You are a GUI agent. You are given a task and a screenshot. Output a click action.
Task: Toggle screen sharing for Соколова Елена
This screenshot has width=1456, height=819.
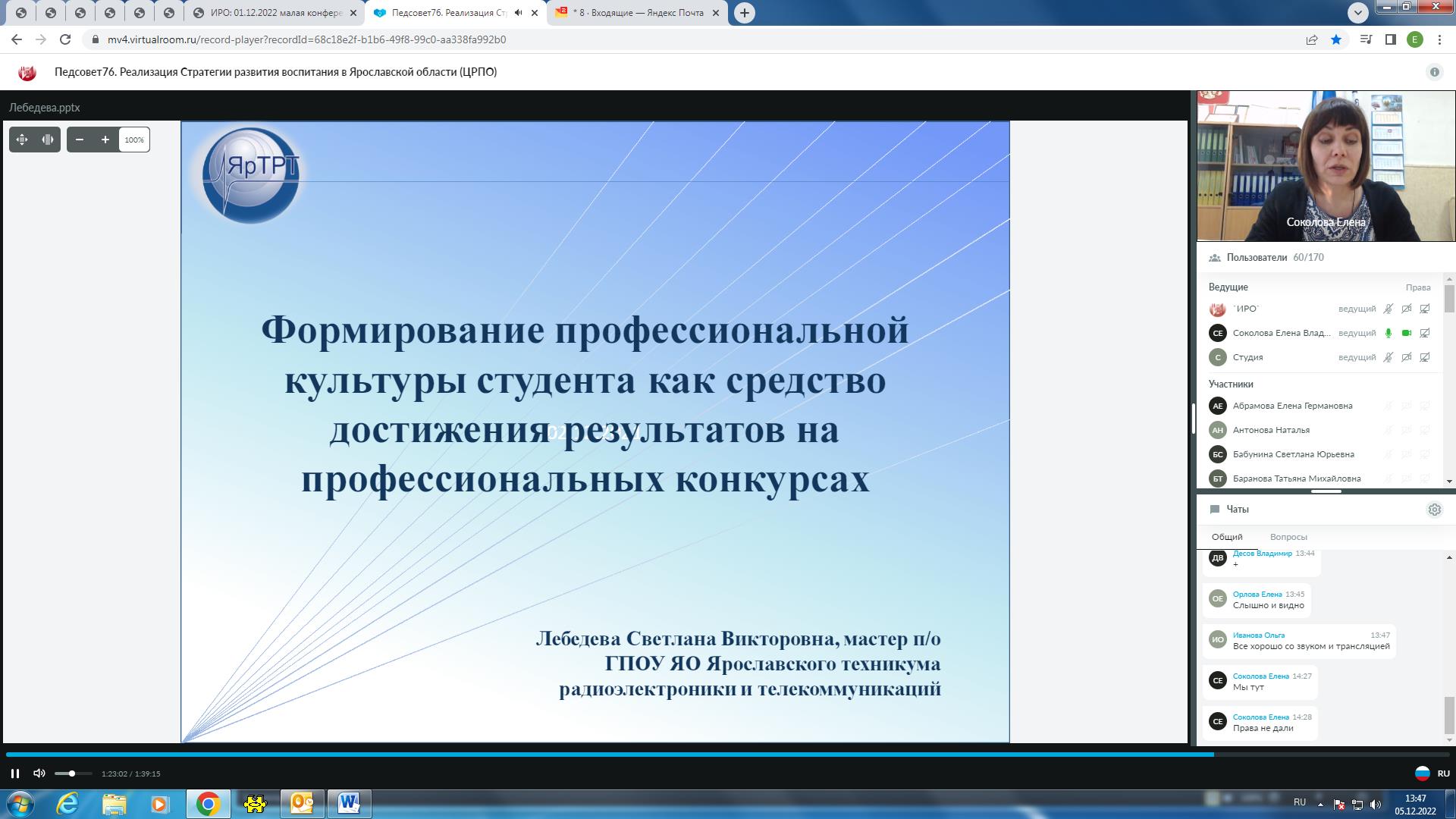pos(1425,333)
